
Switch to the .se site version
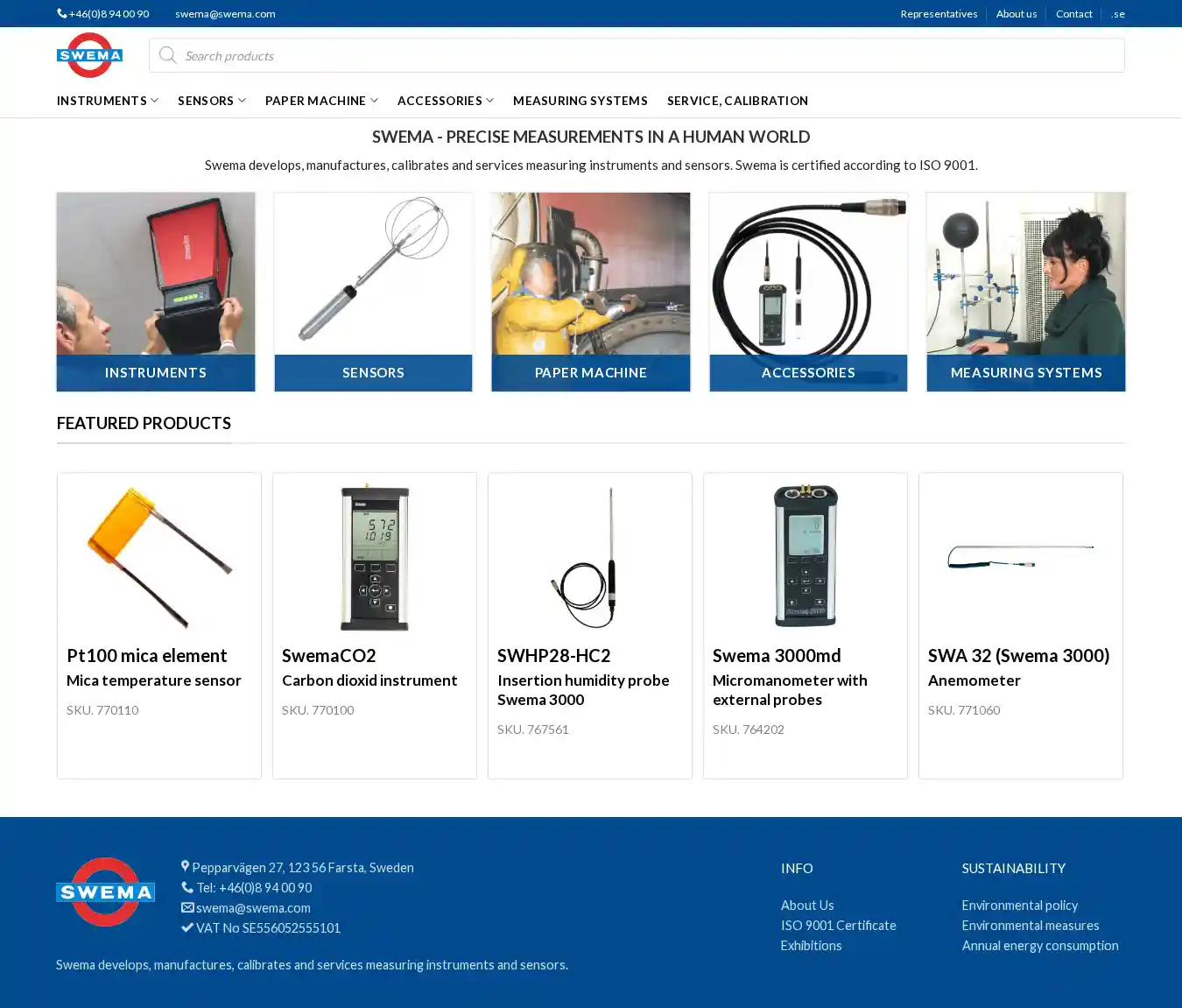coord(1117,14)
